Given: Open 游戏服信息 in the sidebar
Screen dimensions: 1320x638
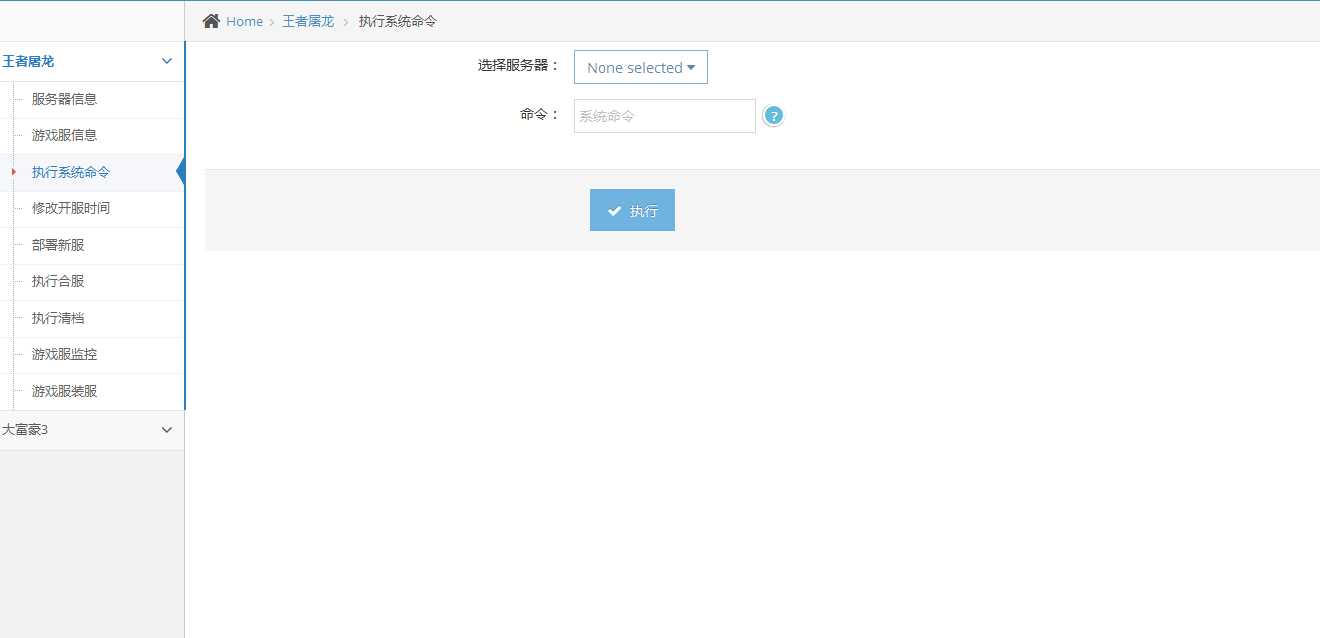Looking at the screenshot, I should (64, 135).
